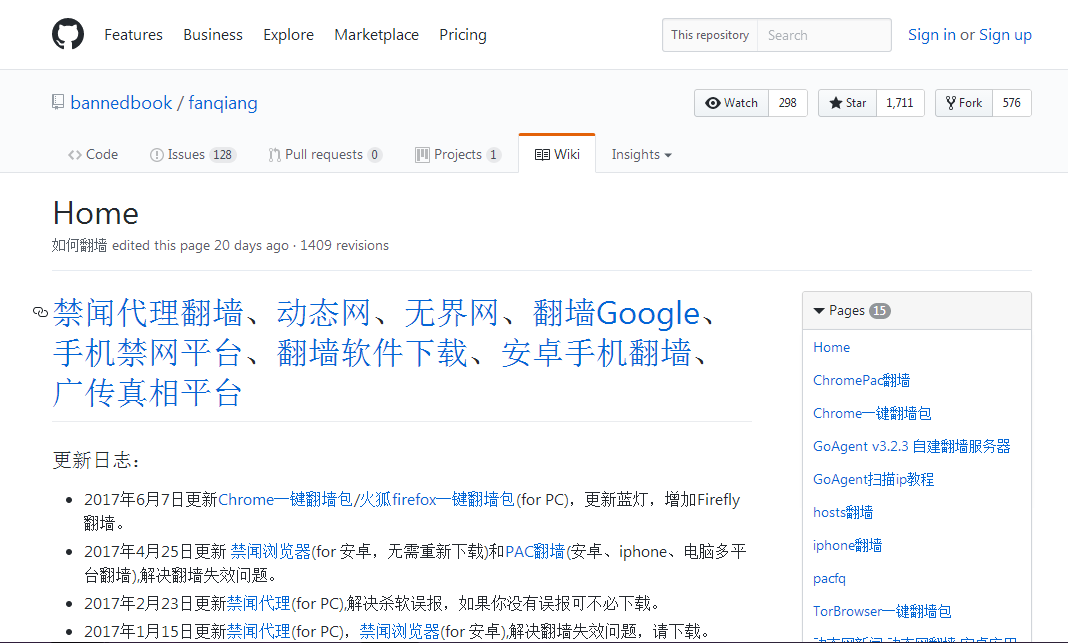1068x643 pixels.
Task: Click 禁闻代理 link in February 23 entry
Action: click(258, 603)
